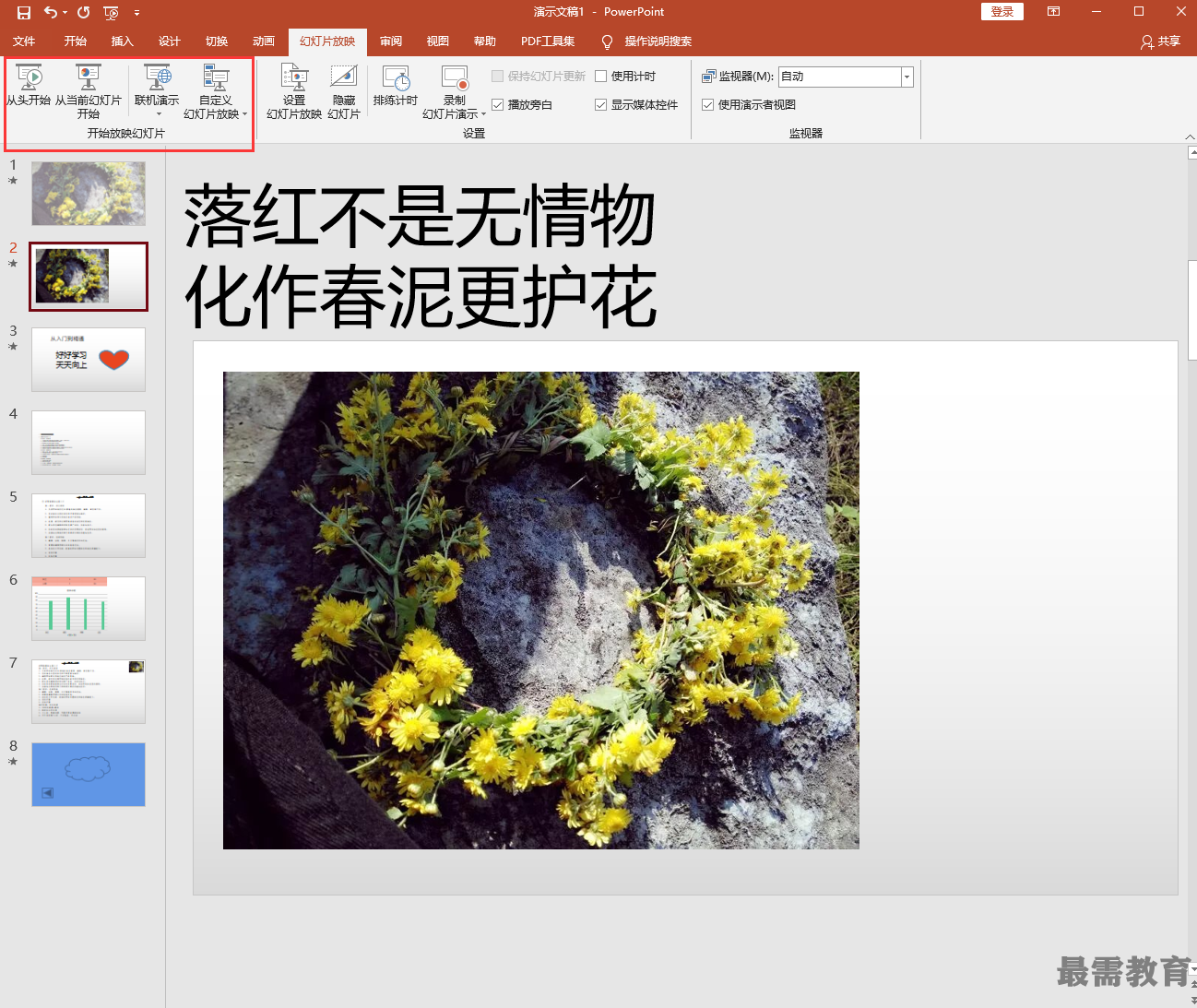Click the audio icon on slide 8 thumbnail
Screen dimensions: 1197x1008
47,792
